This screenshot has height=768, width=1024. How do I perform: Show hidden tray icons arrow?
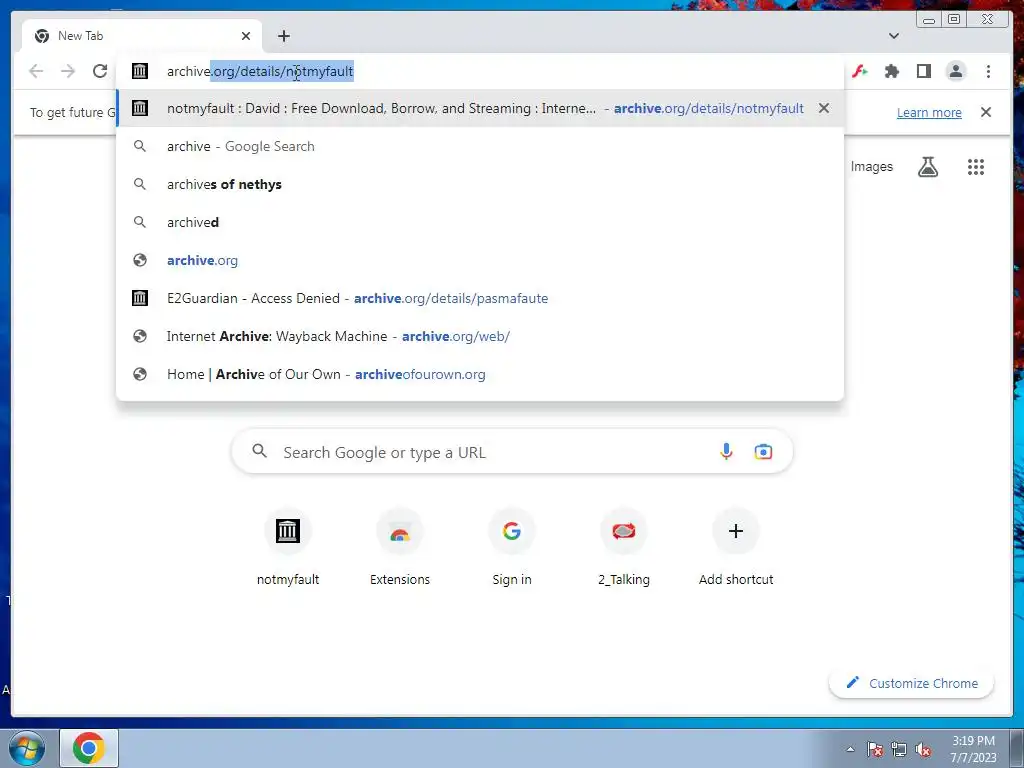850,749
